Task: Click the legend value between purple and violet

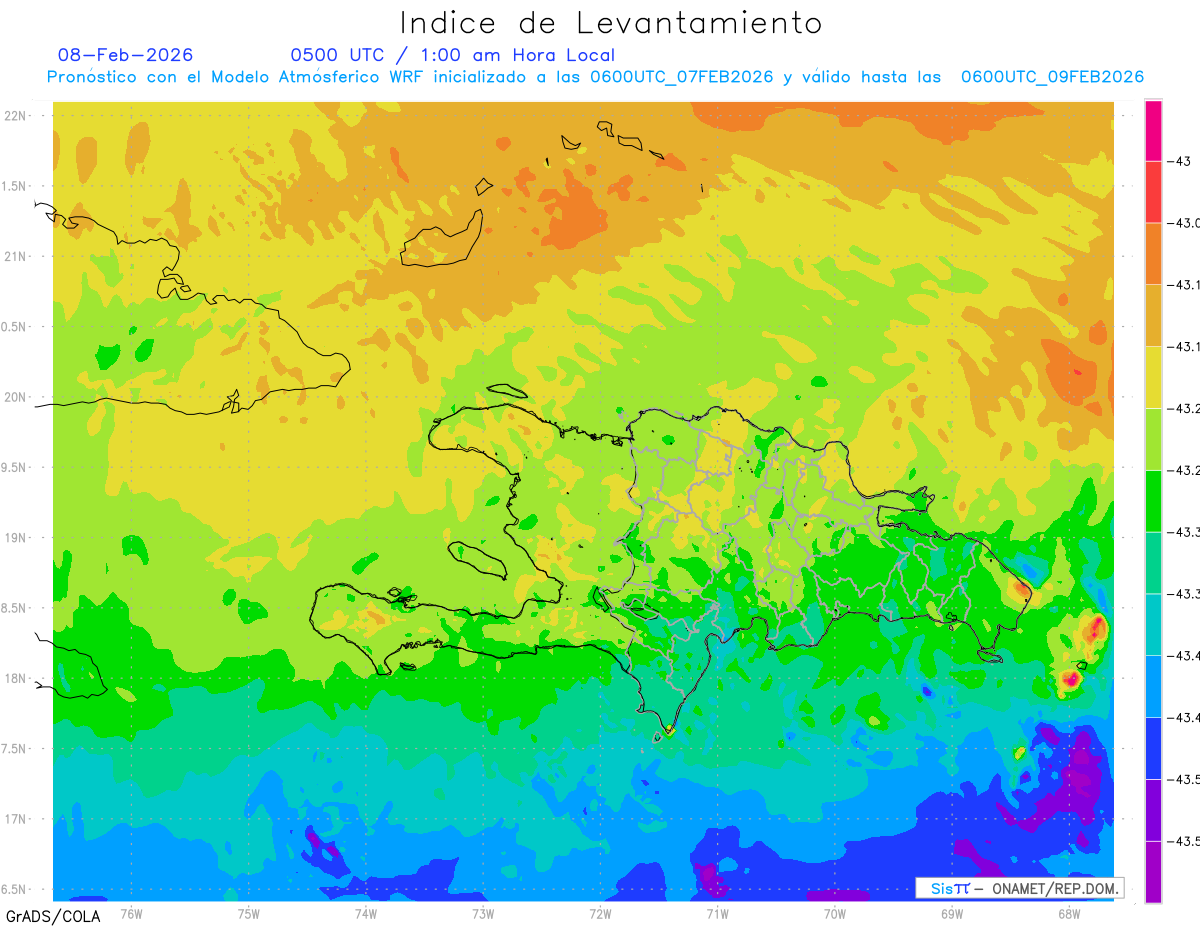Action: coord(1184,841)
